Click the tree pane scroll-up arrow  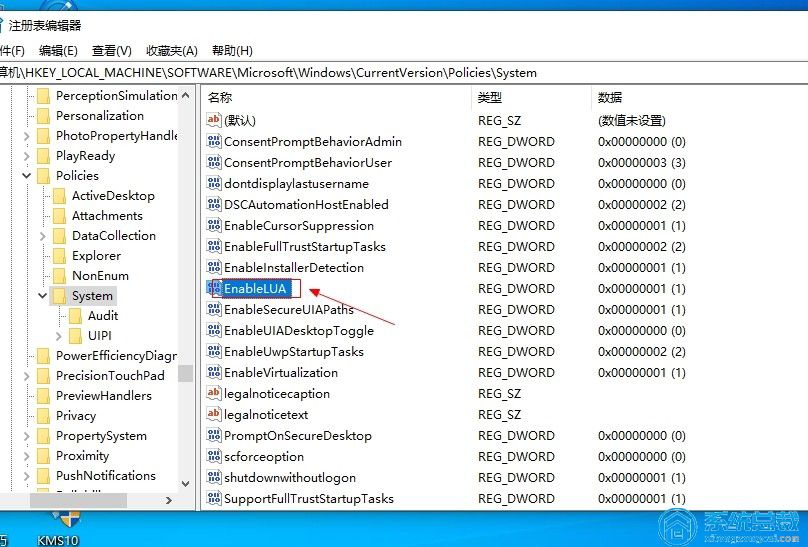(x=186, y=95)
